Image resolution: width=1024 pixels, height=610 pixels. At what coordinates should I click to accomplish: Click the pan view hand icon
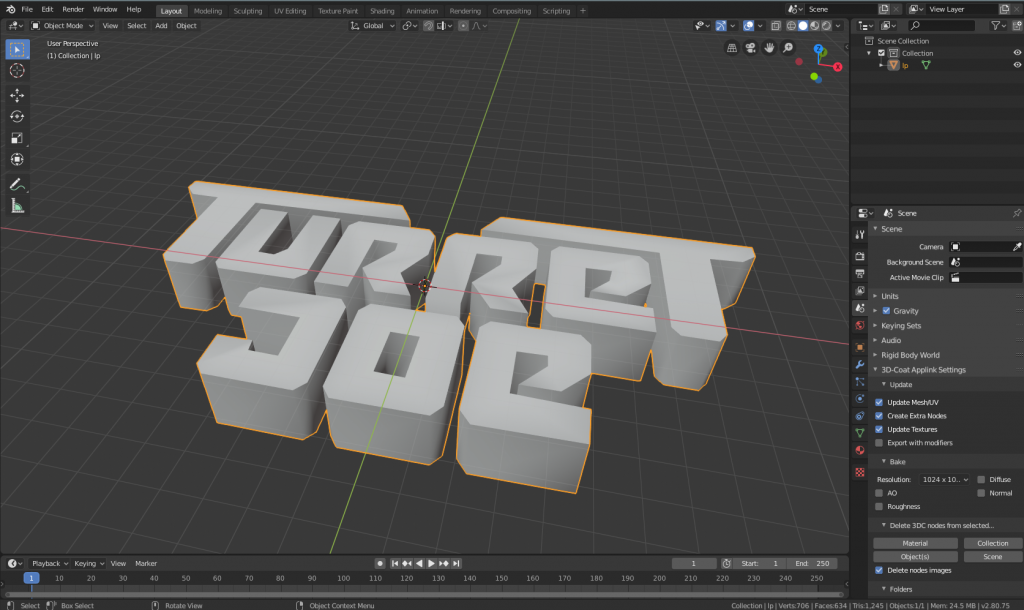tap(769, 48)
